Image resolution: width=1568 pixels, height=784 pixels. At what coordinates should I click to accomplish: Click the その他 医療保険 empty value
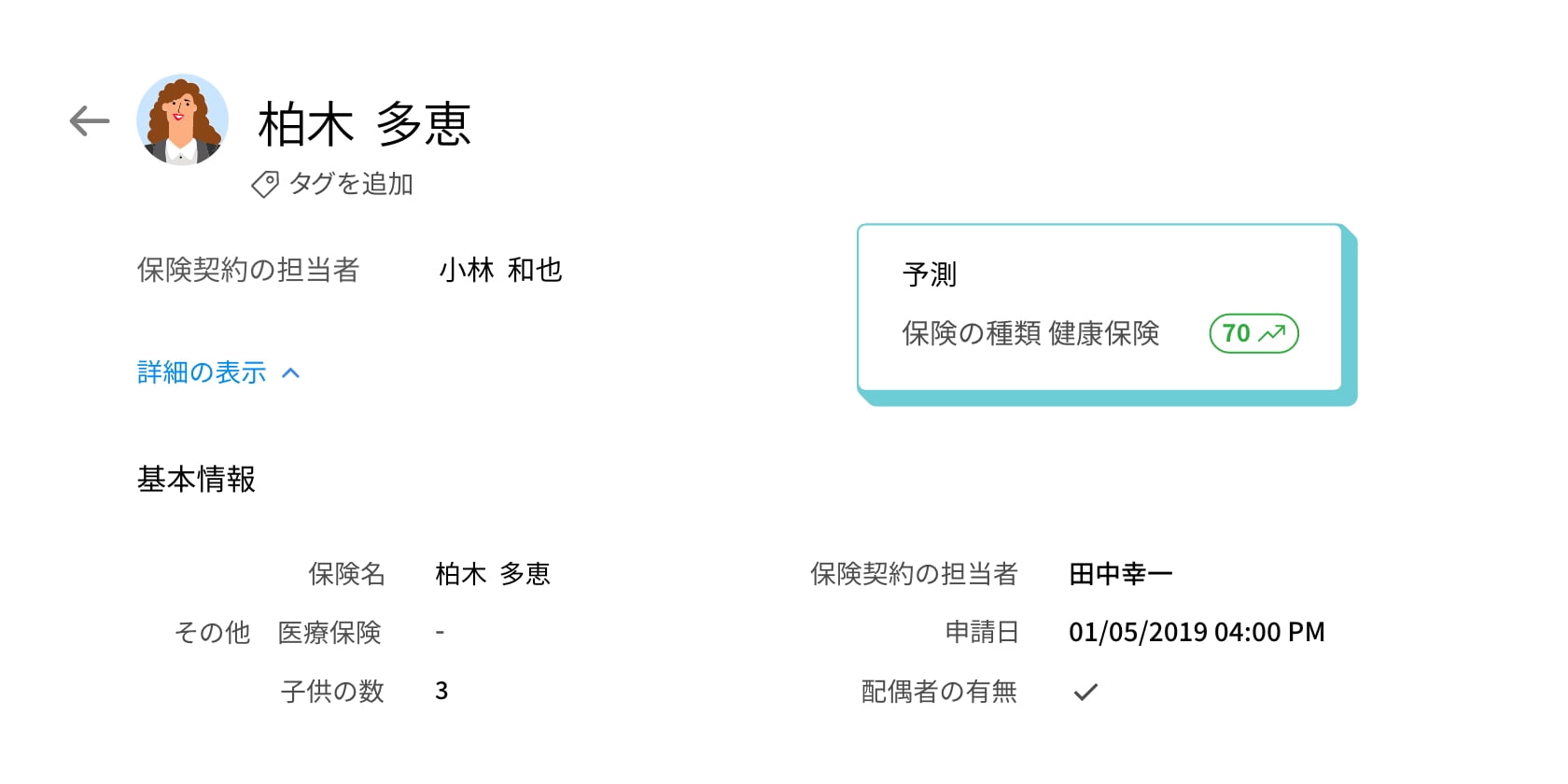[440, 633]
